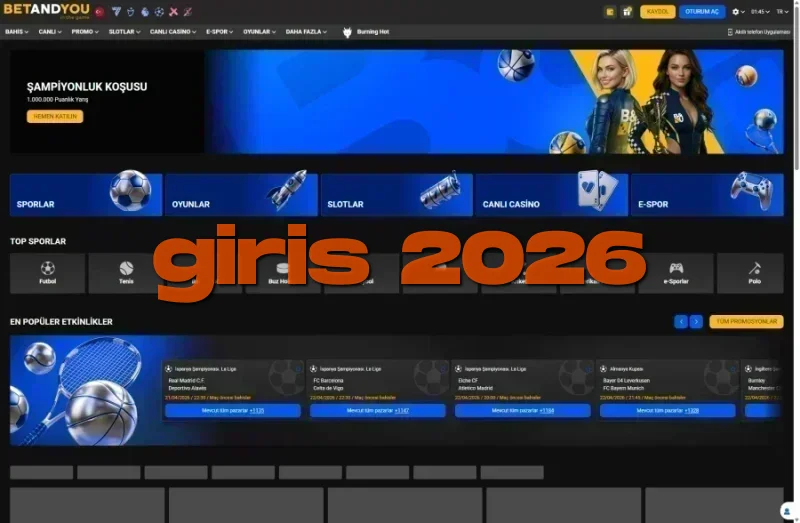Click the FC Bayern Munich team name
This screenshot has height=523, width=800.
(x=623, y=388)
